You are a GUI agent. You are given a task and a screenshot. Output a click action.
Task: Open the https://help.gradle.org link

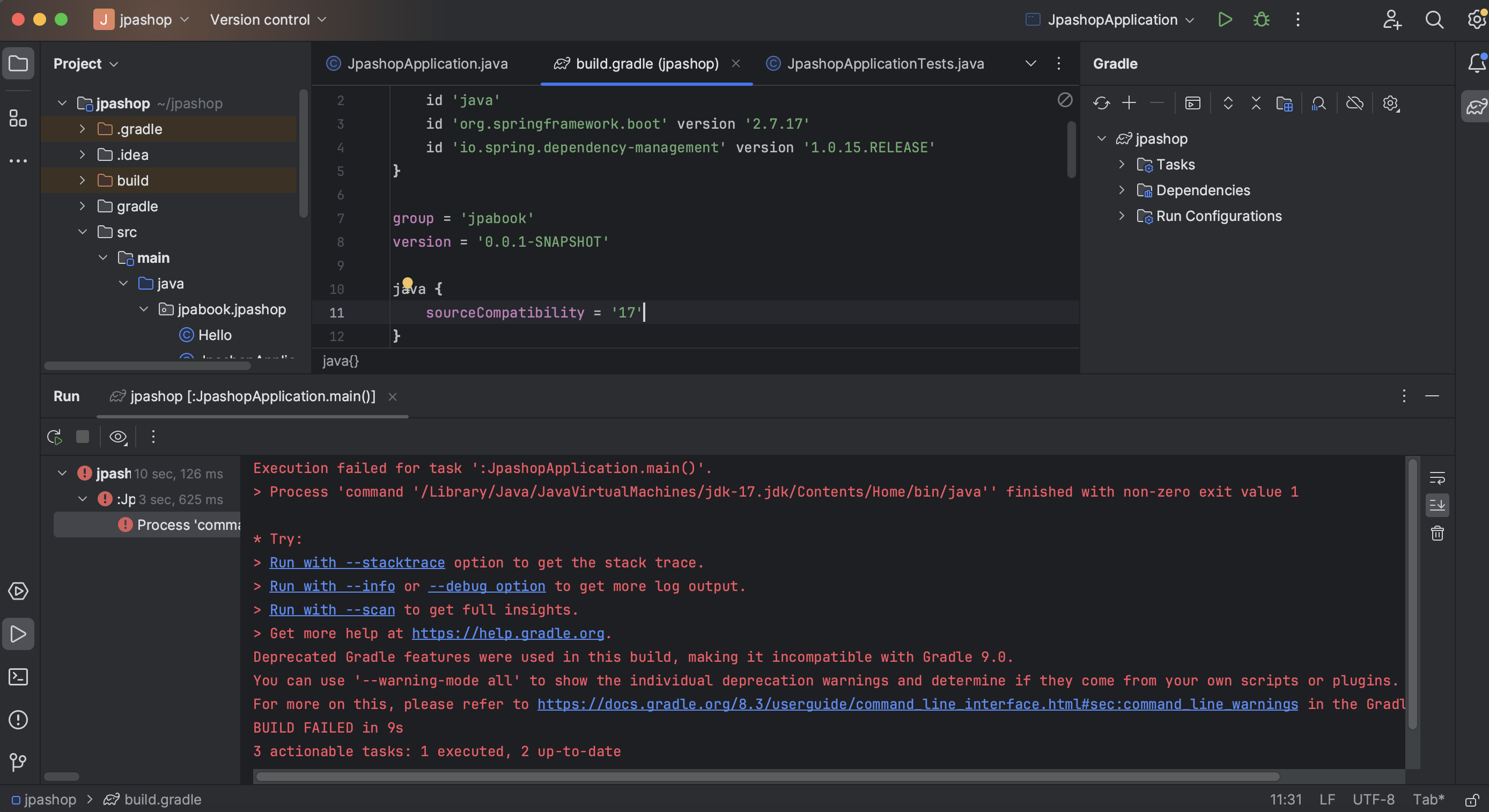507,633
